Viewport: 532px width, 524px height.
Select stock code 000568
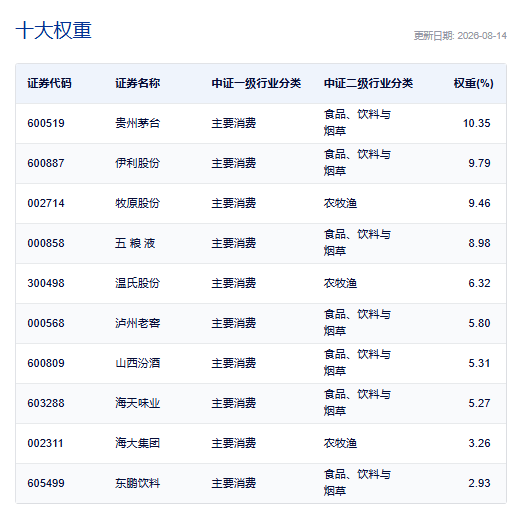[46, 323]
